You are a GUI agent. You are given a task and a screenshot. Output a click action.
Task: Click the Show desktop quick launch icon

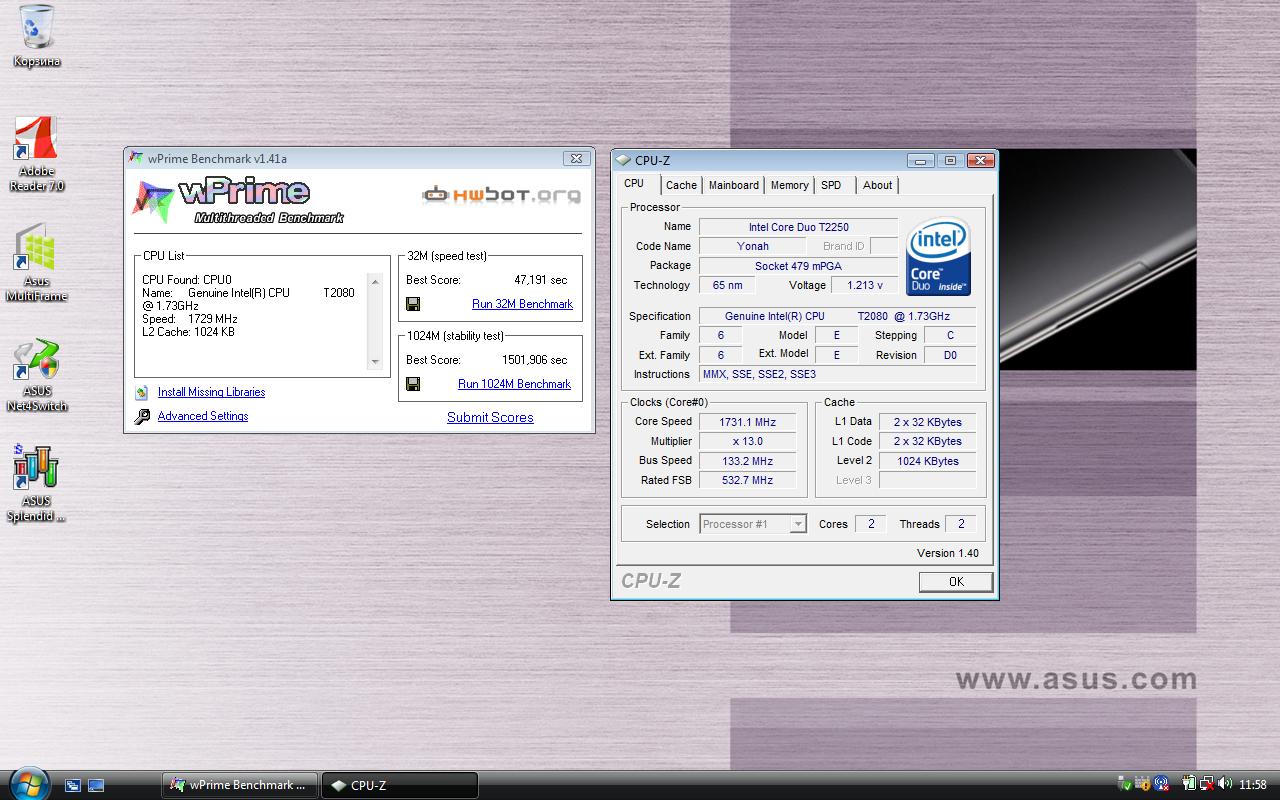click(96, 785)
